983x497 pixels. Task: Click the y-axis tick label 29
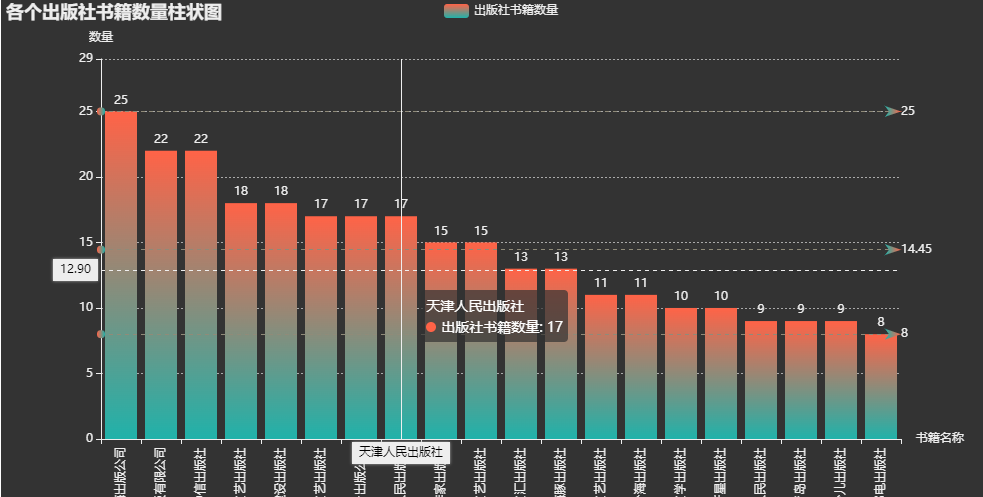[85, 59]
